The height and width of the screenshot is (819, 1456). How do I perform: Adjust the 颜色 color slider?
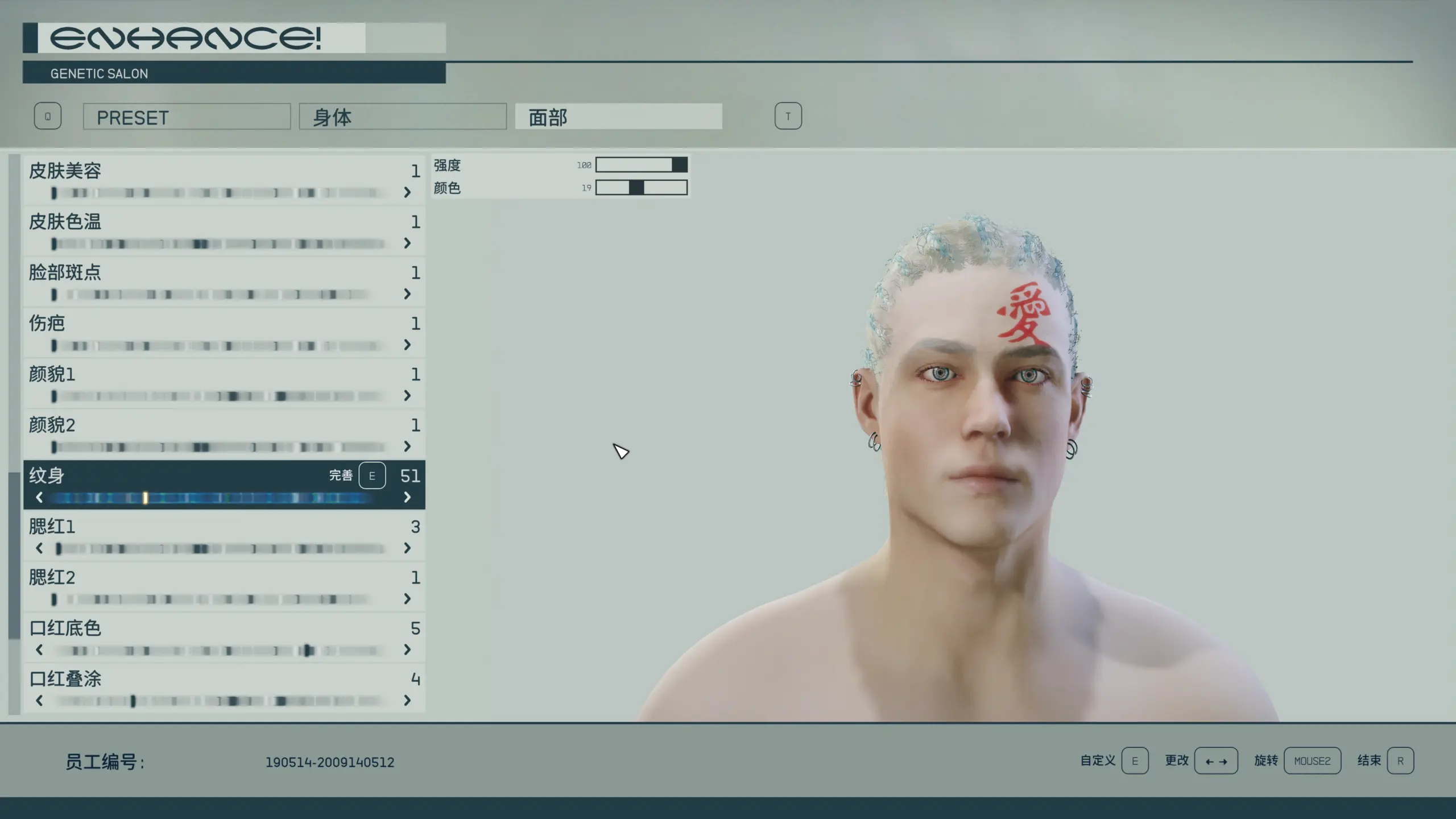(641, 188)
